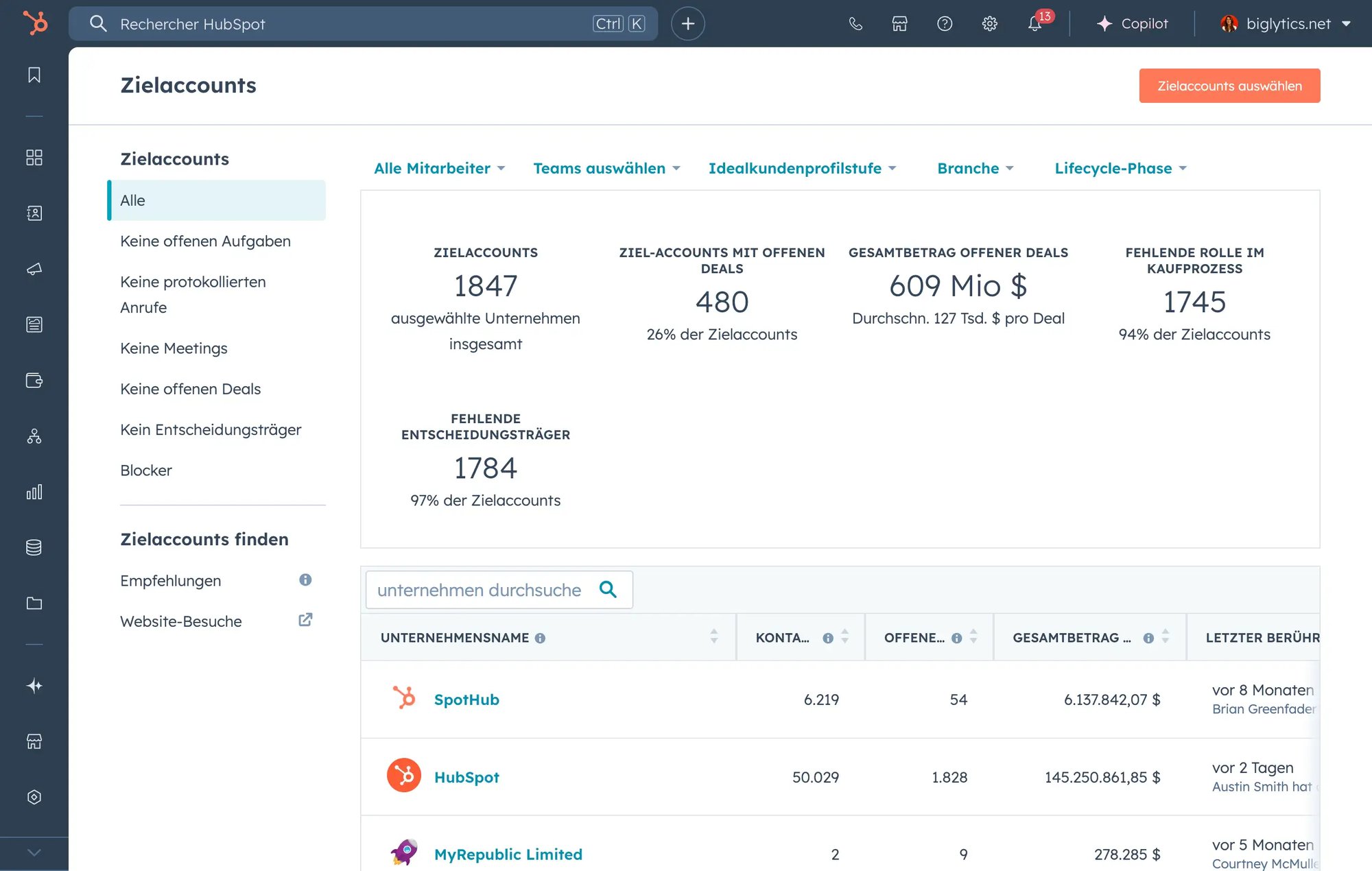The width and height of the screenshot is (1372, 871).
Task: Click the Breeze AI sparkle icon in sidebar
Action: point(34,686)
